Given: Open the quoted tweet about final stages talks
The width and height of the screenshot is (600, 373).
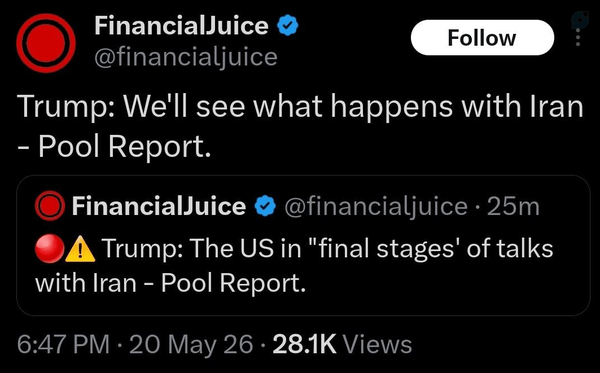Looking at the screenshot, I should coord(303,245).
